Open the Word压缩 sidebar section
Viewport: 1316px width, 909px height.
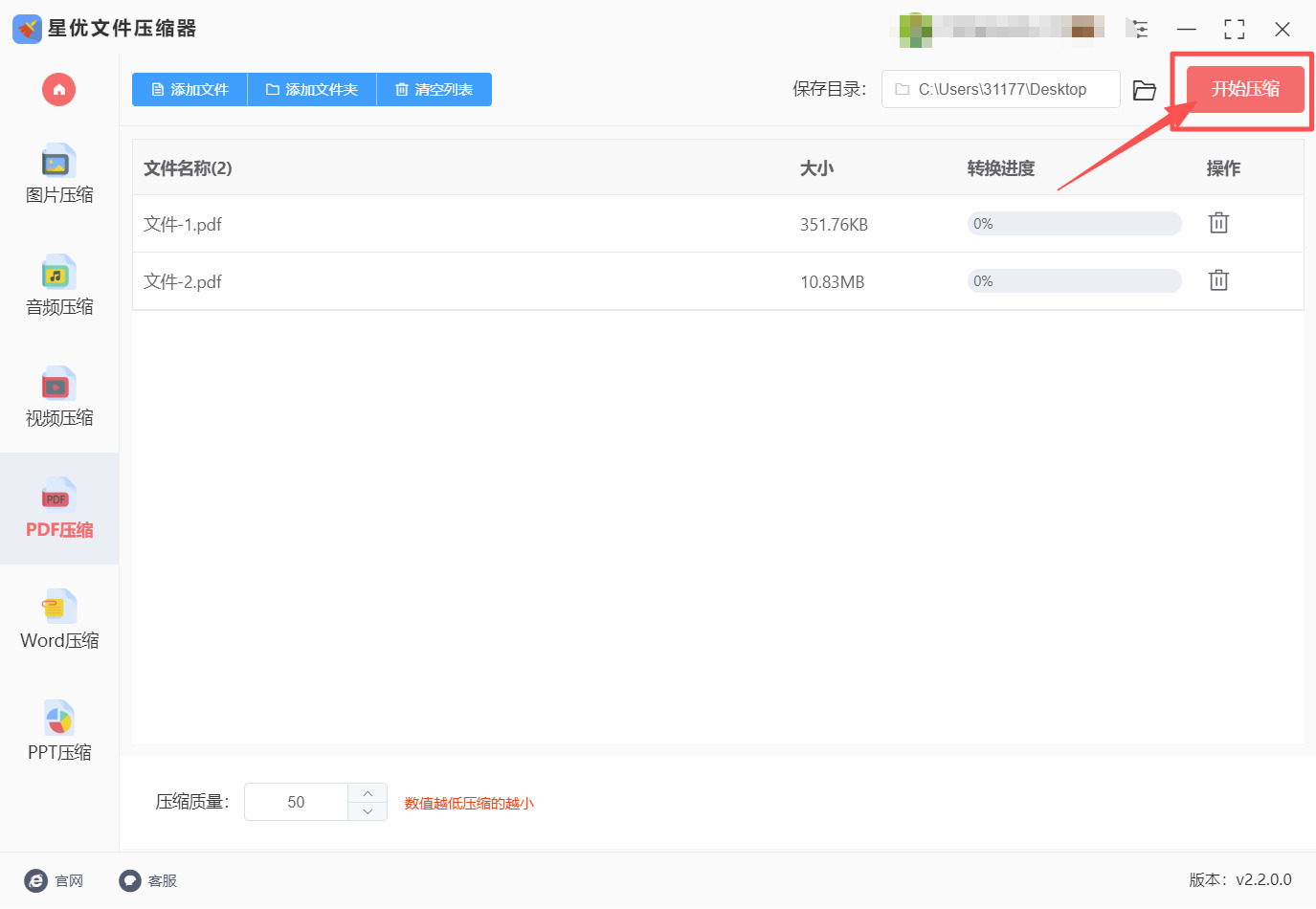59,620
